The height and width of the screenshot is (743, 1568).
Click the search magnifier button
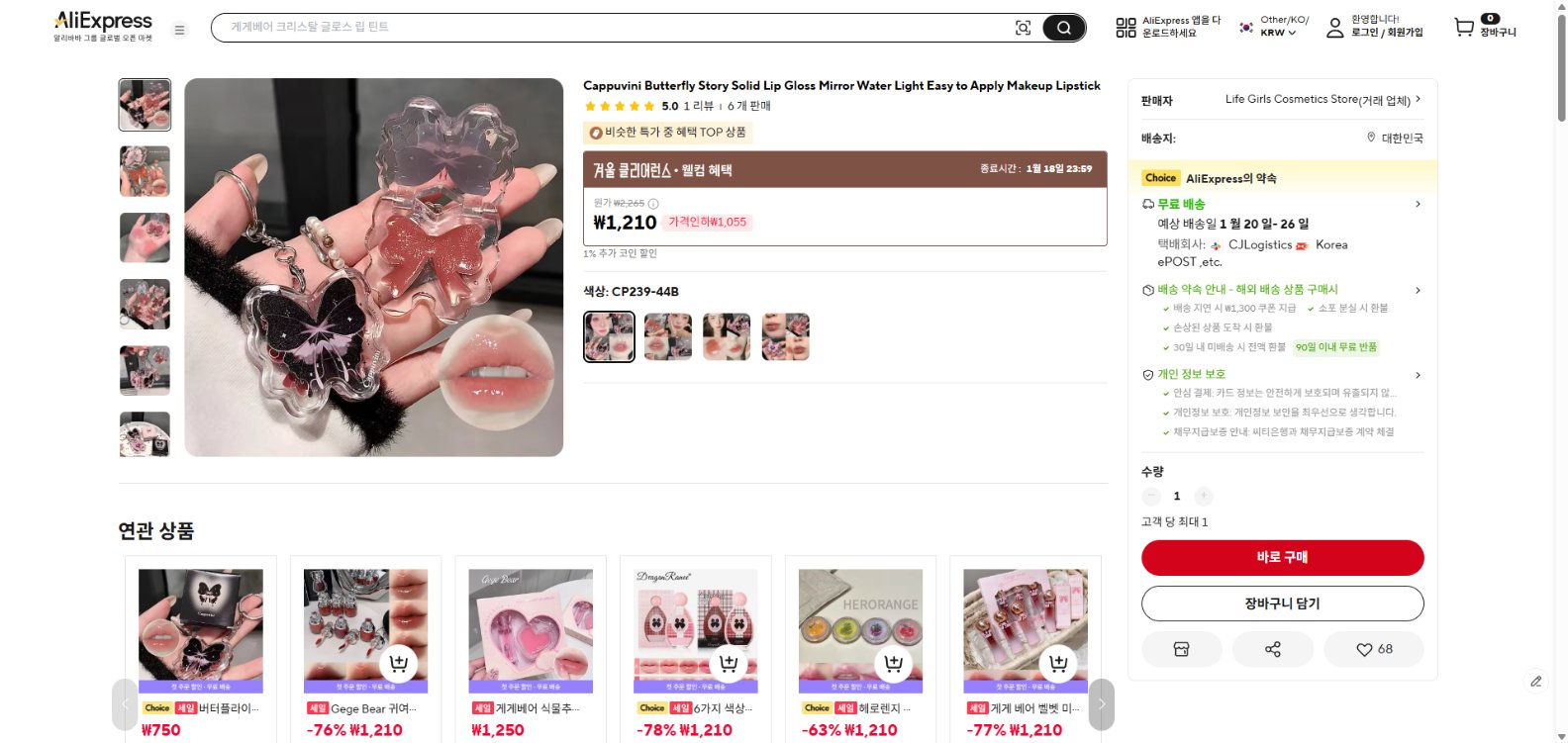coord(1063,28)
